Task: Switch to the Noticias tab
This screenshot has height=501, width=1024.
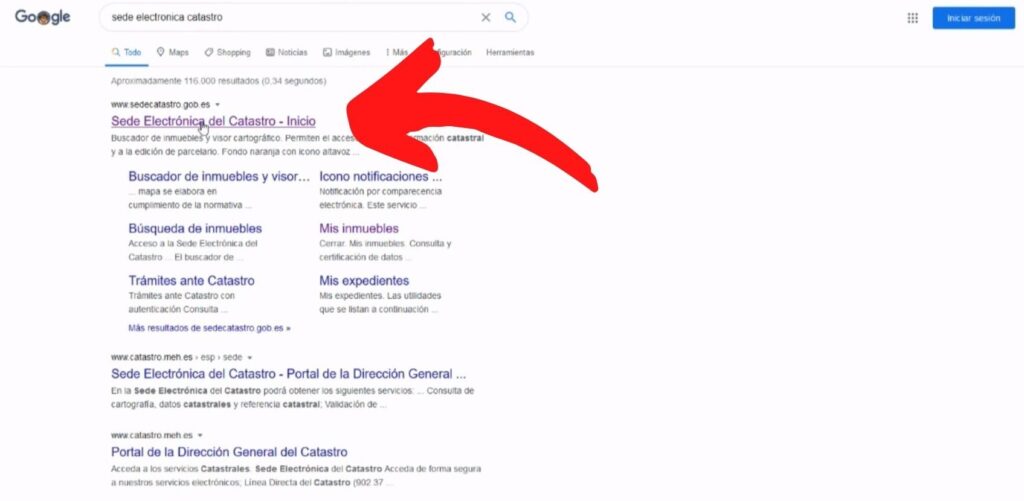Action: point(287,52)
